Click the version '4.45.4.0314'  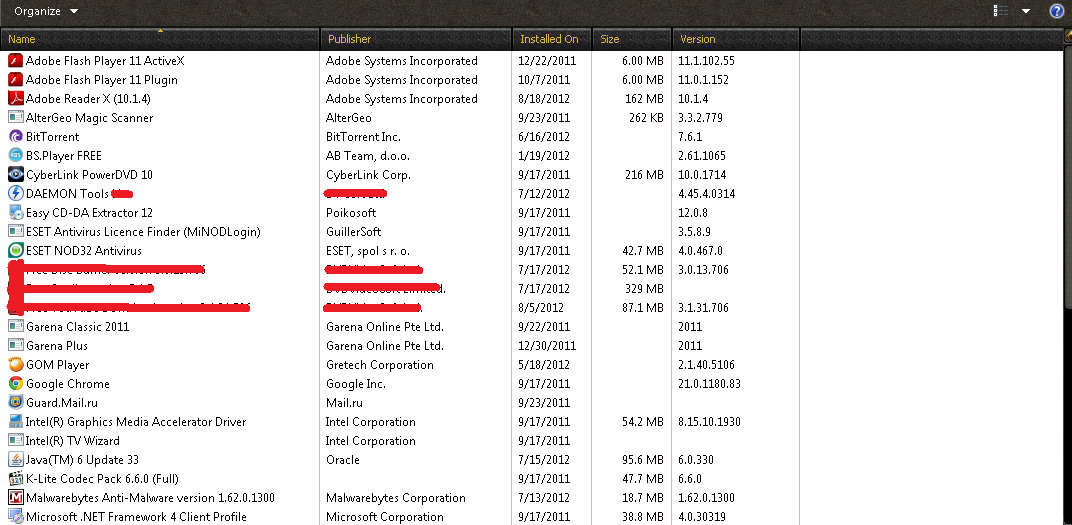[x=707, y=194]
